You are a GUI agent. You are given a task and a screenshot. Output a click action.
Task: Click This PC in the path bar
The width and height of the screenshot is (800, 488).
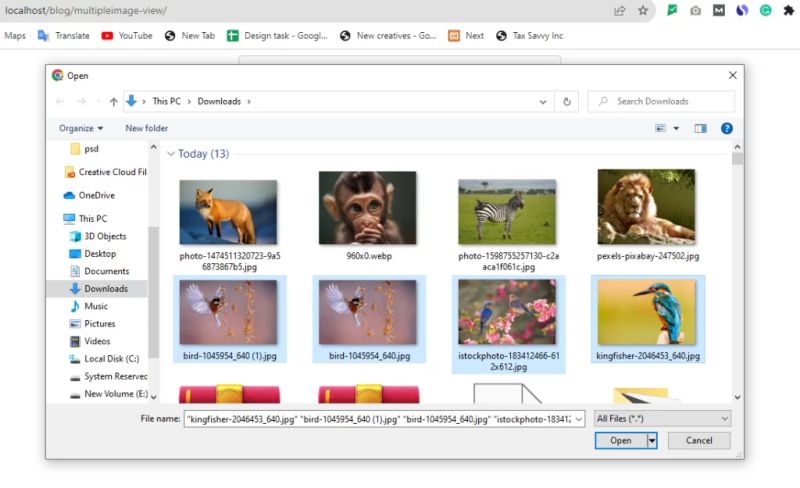[166, 101]
